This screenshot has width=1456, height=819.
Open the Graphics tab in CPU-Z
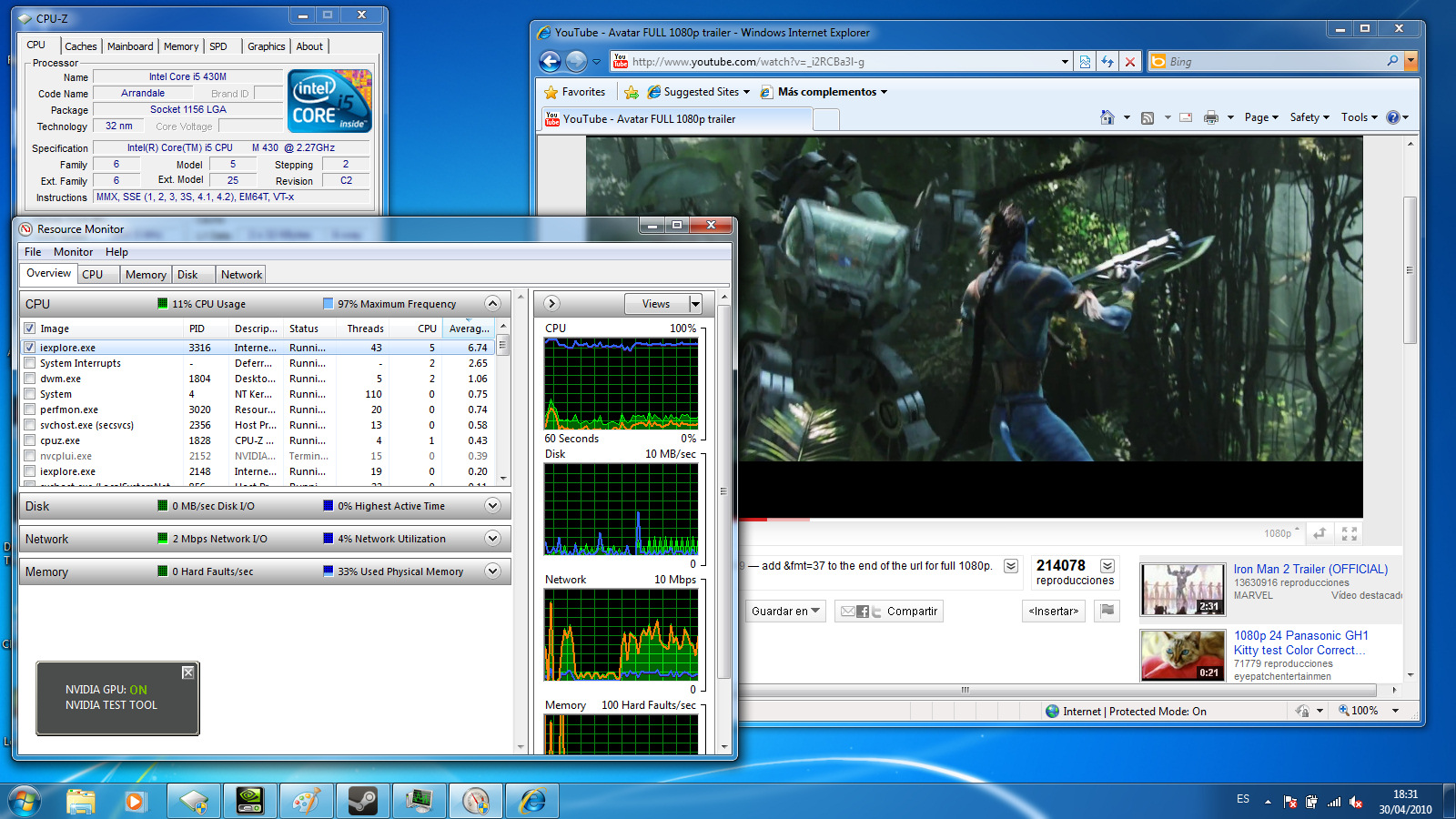(266, 46)
